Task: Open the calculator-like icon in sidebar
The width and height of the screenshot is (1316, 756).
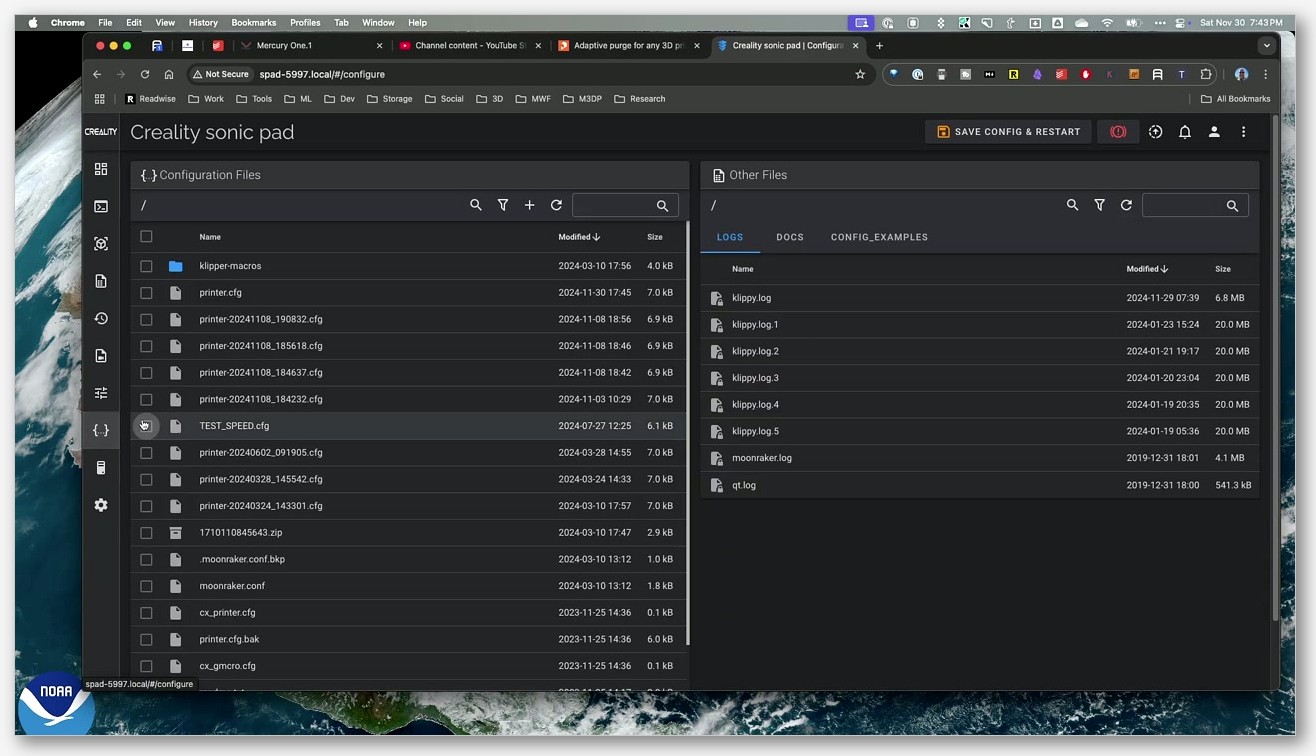Action: coord(101,468)
